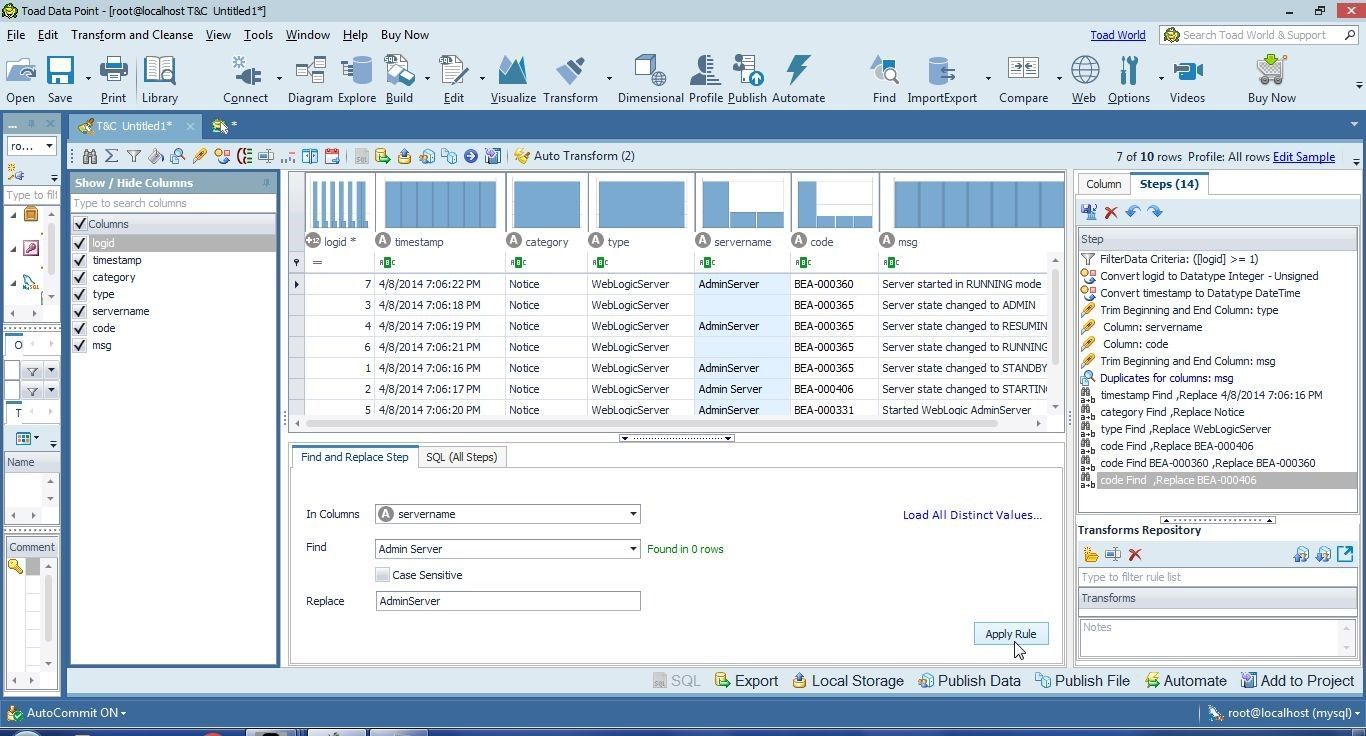Uncheck the timestamp column checkbox
Viewport: 1366px width, 736px height.
(x=80, y=260)
